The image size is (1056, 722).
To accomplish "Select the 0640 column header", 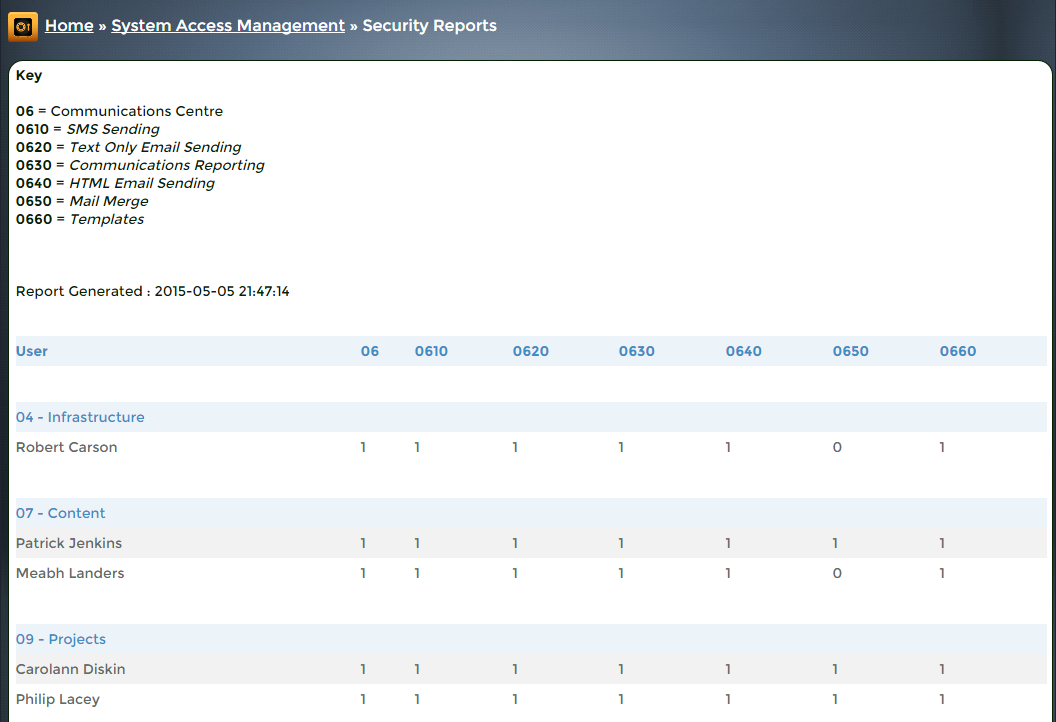I will tap(743, 351).
